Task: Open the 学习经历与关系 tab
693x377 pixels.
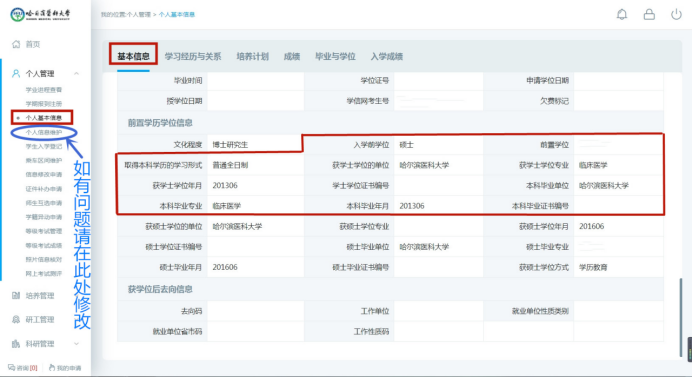Action: 193,56
